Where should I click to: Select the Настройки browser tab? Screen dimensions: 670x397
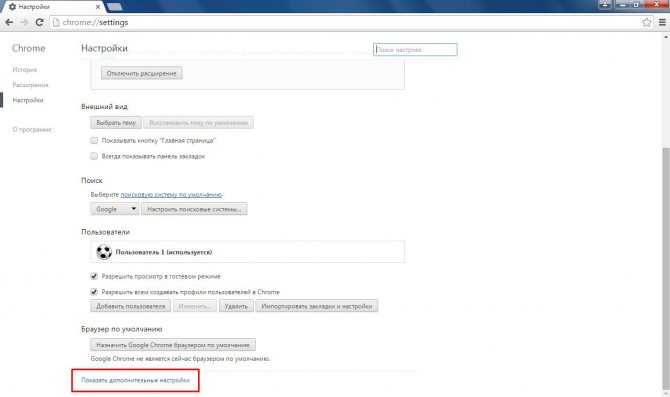53,7
